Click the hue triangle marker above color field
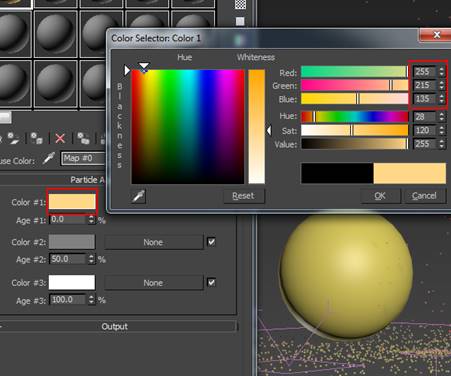 (144, 66)
